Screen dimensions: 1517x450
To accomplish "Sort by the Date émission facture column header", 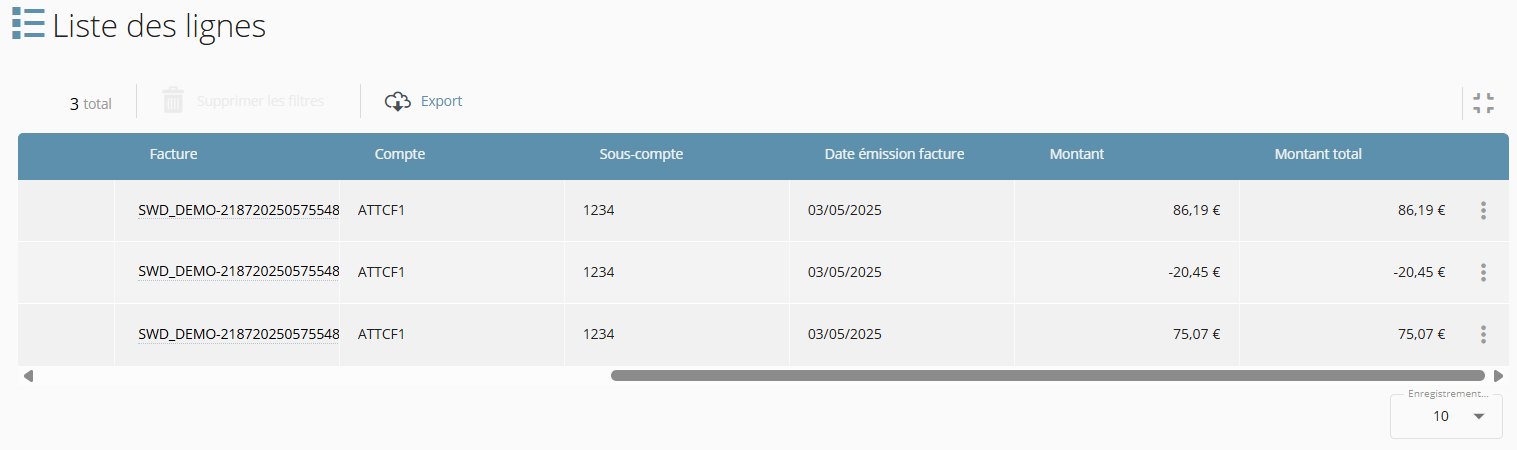I will pyautogui.click(x=894, y=154).
